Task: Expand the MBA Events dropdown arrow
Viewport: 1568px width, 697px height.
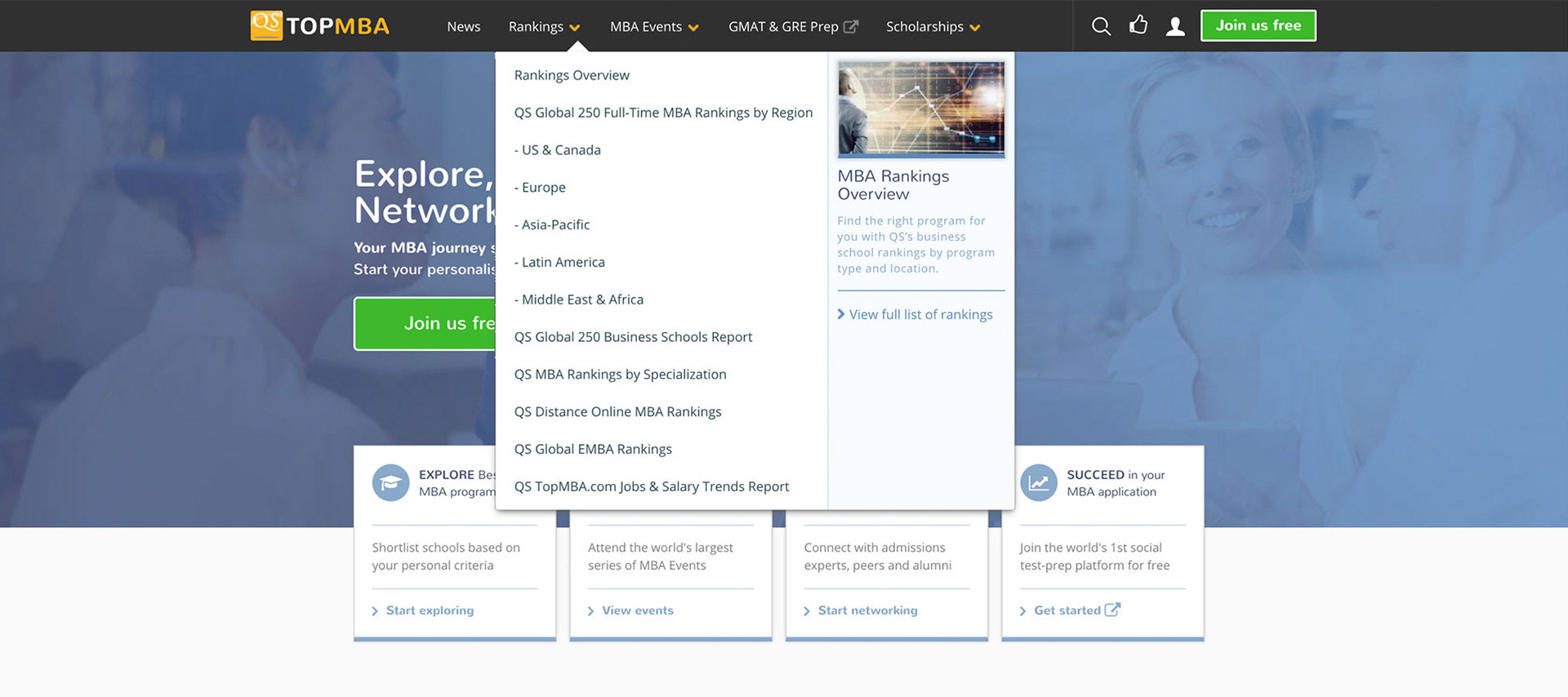Action: (693, 28)
